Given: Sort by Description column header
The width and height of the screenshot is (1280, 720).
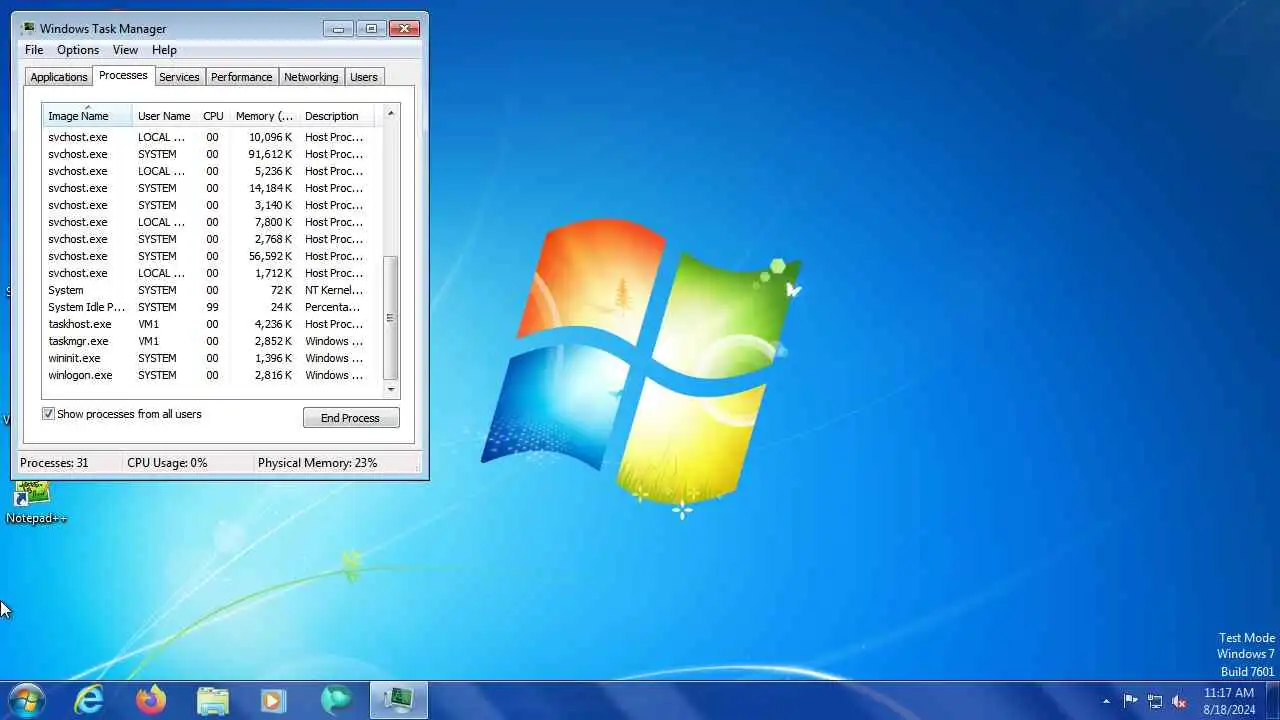Looking at the screenshot, I should click(x=336, y=116).
